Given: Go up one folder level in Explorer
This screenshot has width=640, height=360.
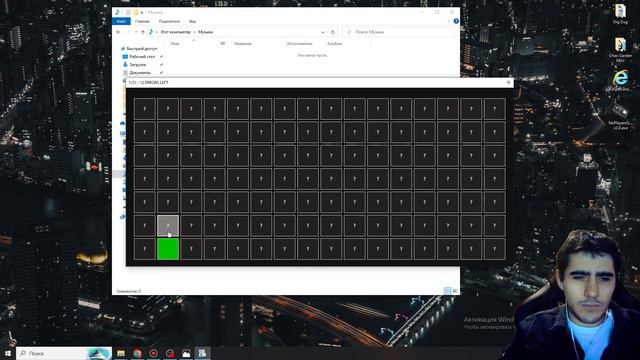Looking at the screenshot, I should [142, 32].
